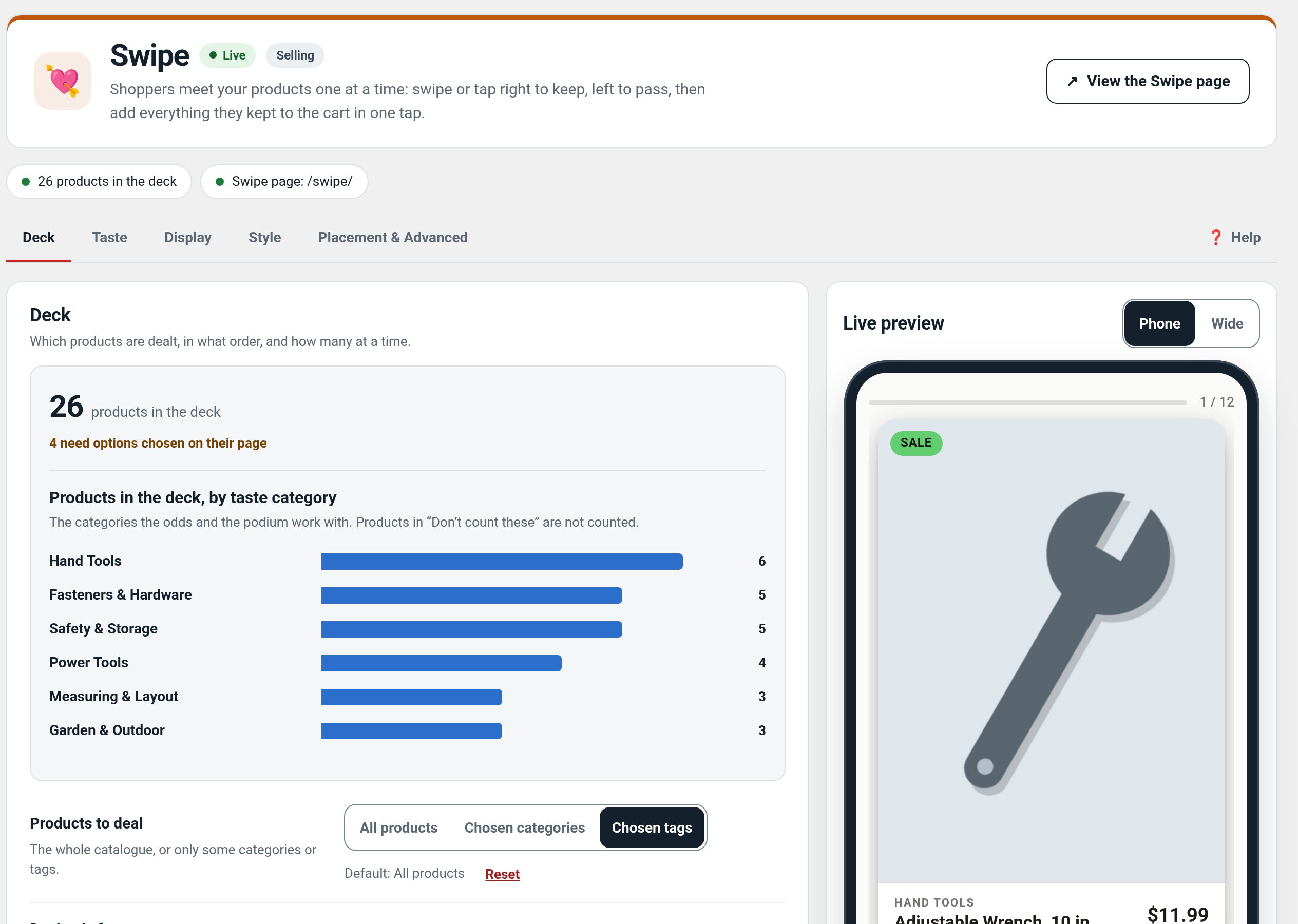Click the Garden & Outdoor row label
The image size is (1298, 924).
[106, 730]
